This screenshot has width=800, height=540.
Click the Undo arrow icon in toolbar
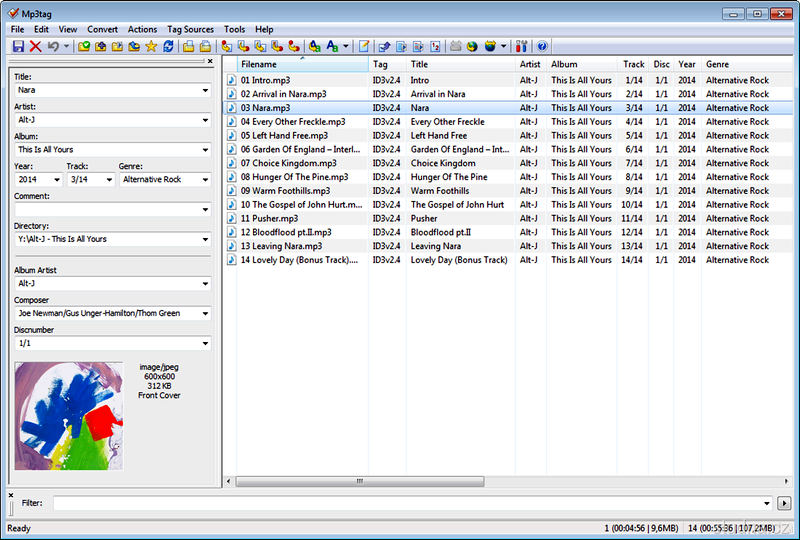[x=53, y=46]
